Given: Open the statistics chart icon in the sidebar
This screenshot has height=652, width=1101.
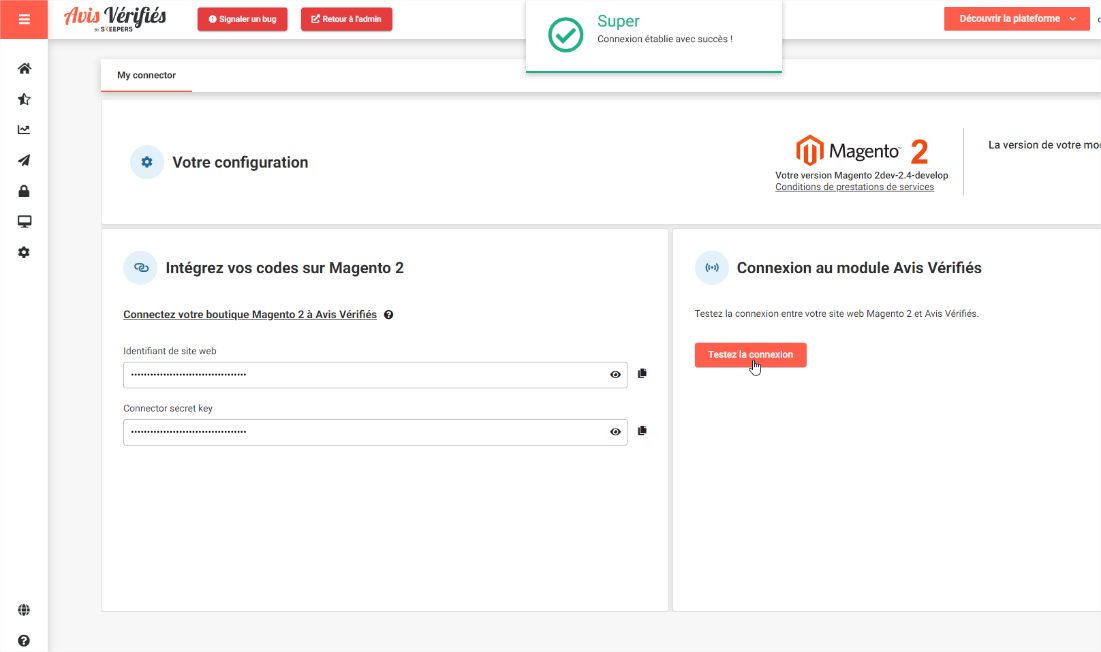Looking at the screenshot, I should tap(24, 130).
